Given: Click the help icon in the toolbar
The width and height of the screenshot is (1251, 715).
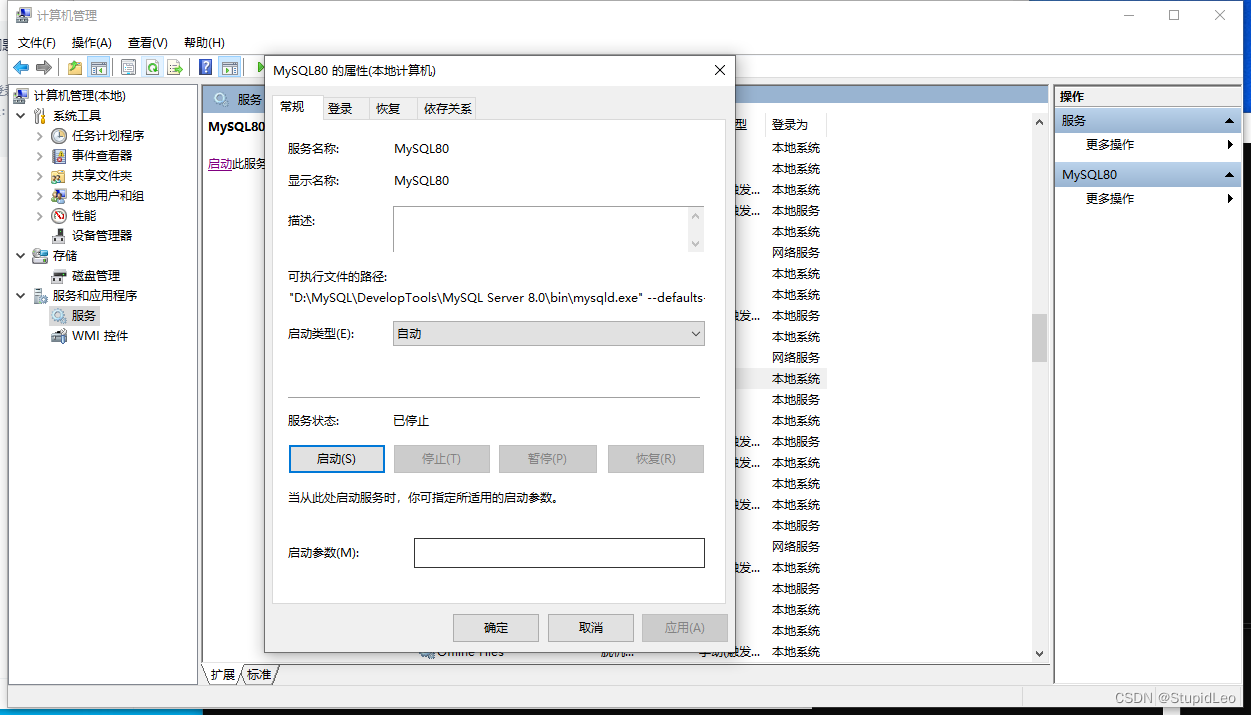Looking at the screenshot, I should click(206, 66).
